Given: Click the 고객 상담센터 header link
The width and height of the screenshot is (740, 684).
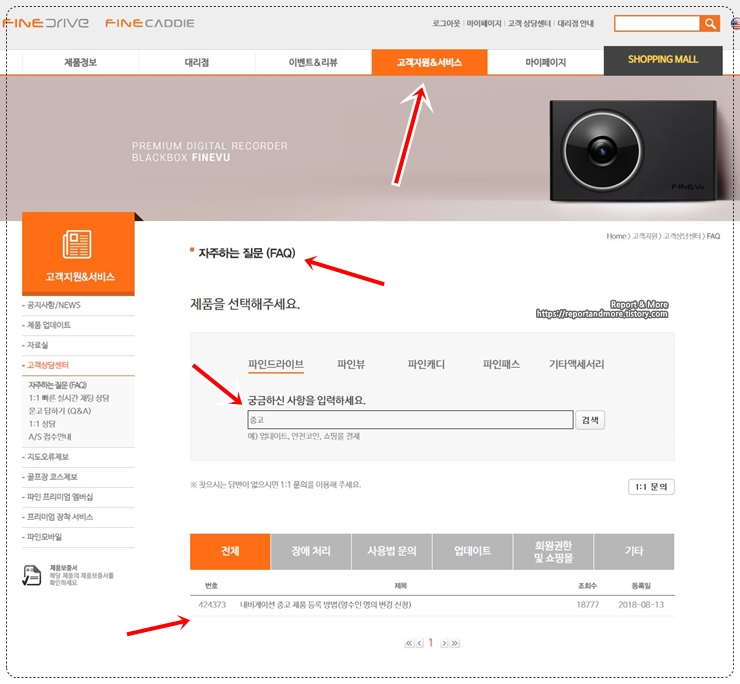Looking at the screenshot, I should point(529,23).
